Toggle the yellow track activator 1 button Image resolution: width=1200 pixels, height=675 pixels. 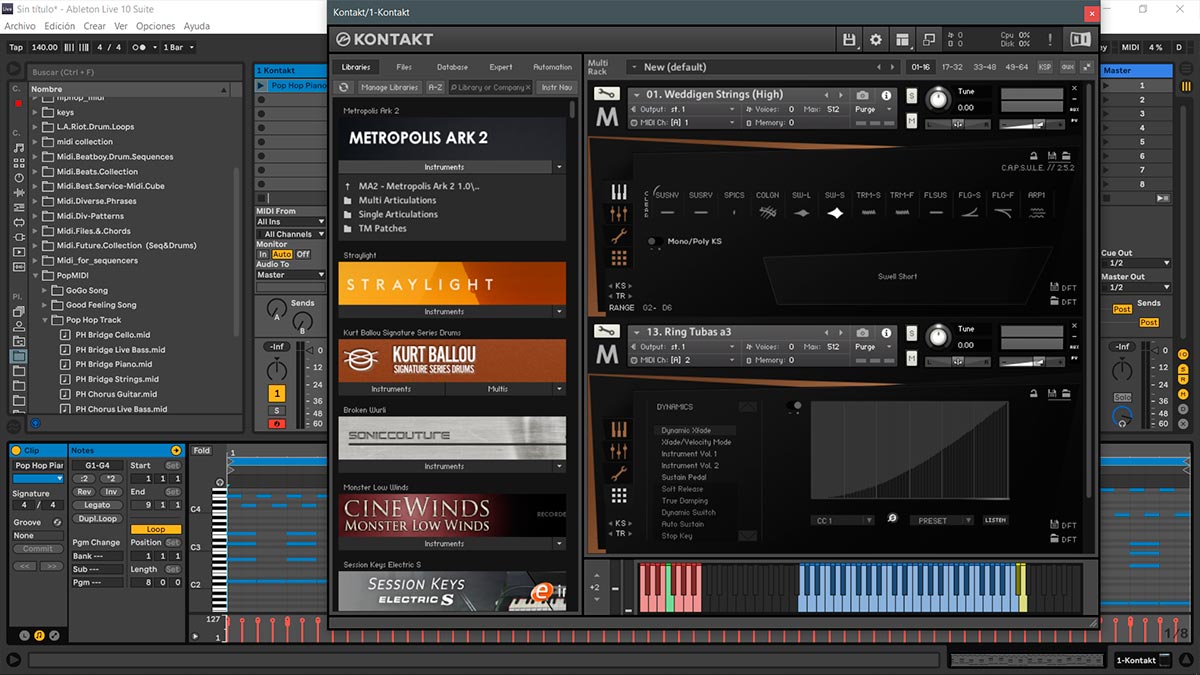pyautogui.click(x=277, y=394)
